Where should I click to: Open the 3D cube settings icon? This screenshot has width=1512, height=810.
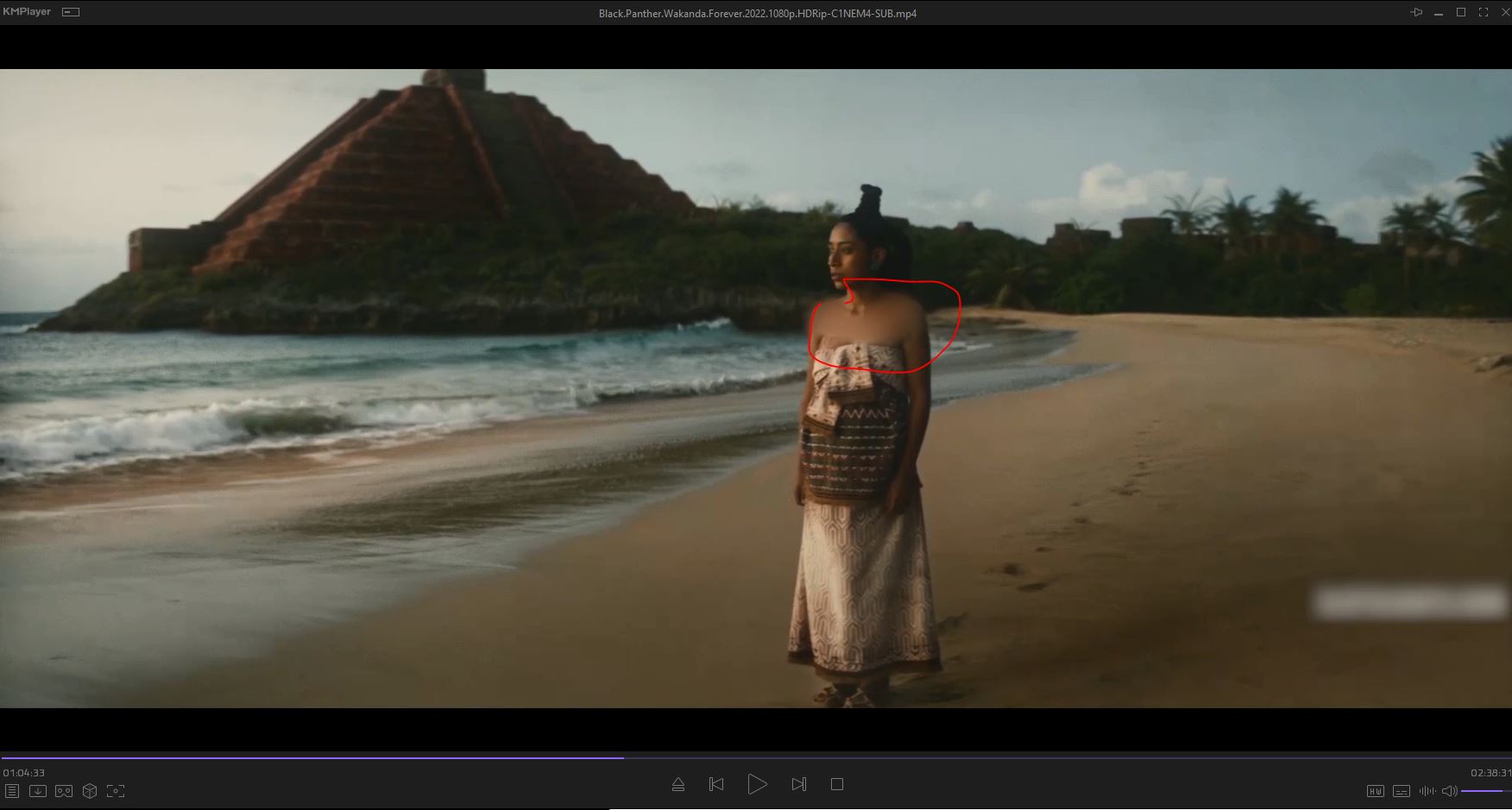90,791
